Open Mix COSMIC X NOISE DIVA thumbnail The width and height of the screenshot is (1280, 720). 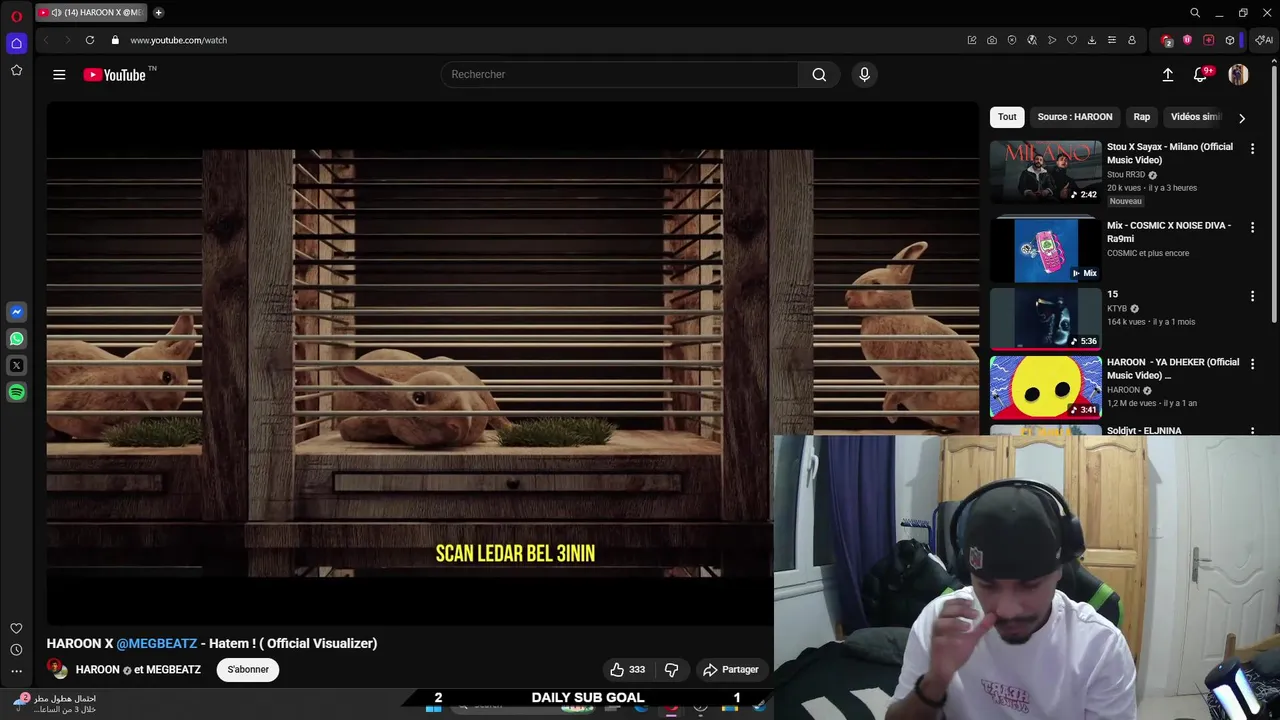click(x=1045, y=250)
